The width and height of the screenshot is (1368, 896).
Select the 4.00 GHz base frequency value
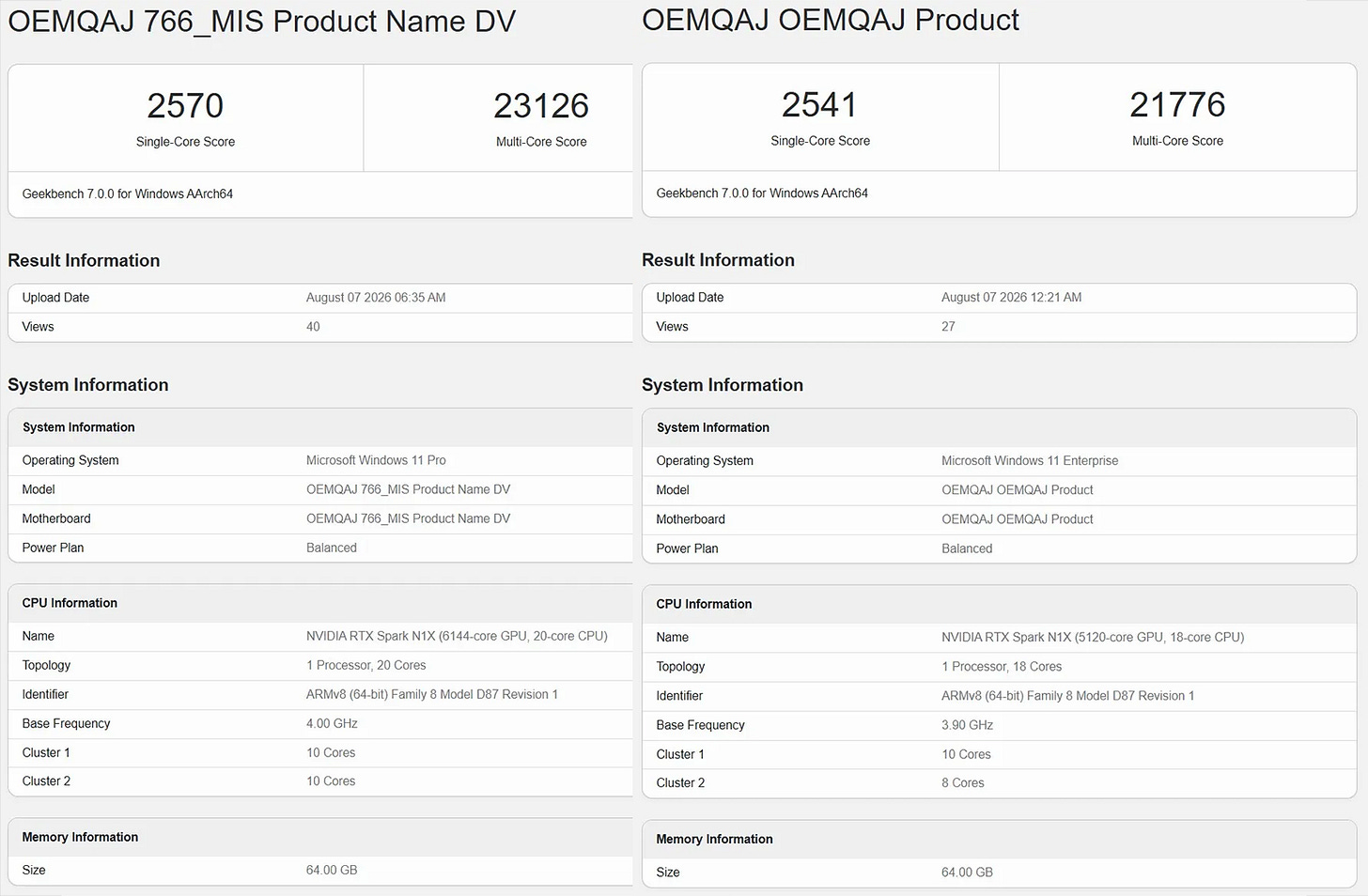pyautogui.click(x=332, y=723)
